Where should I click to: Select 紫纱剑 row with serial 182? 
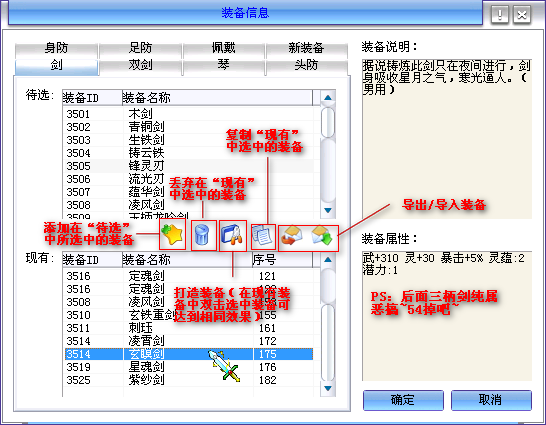click(188, 380)
